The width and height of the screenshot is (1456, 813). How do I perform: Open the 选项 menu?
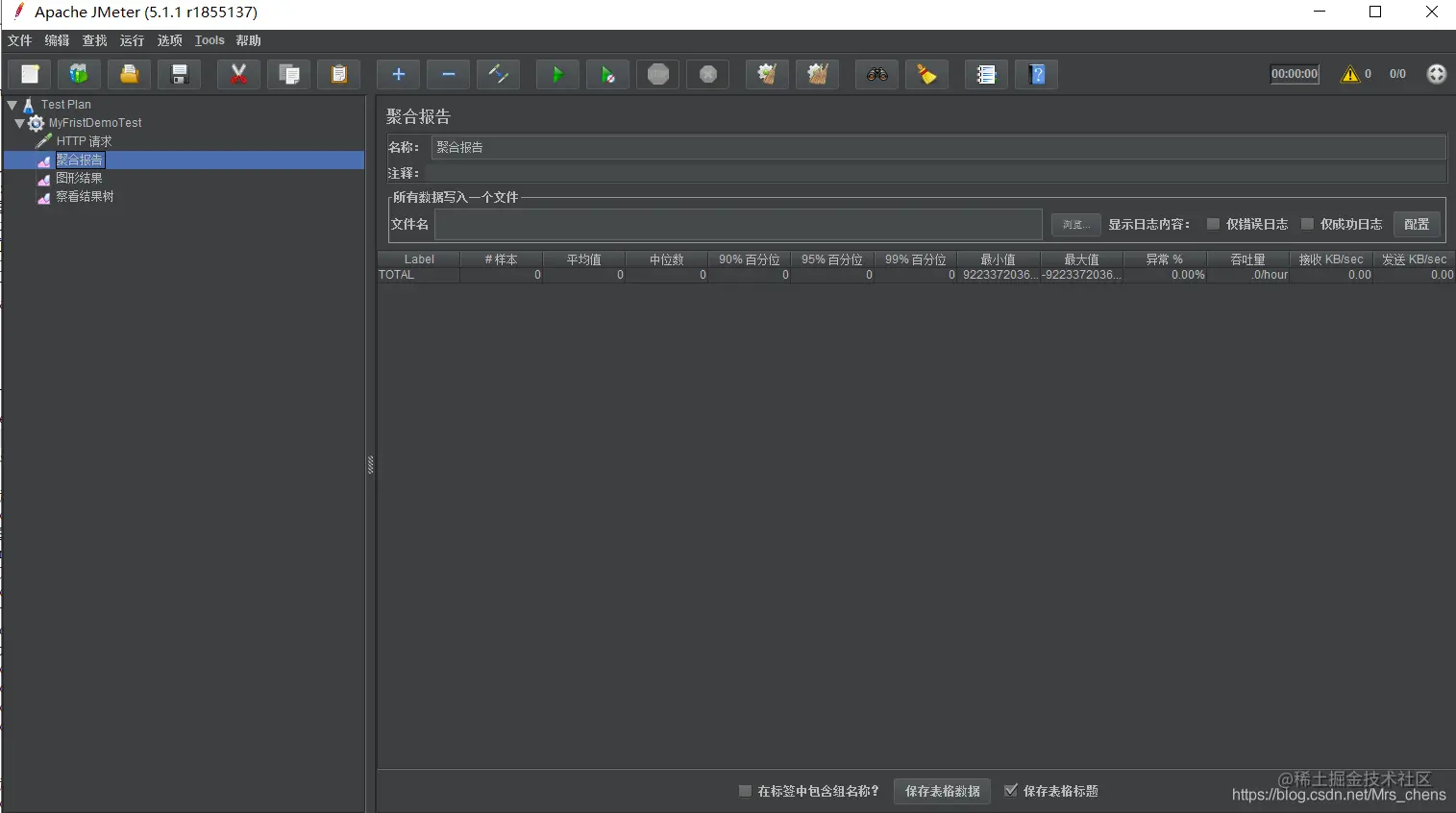(x=169, y=40)
